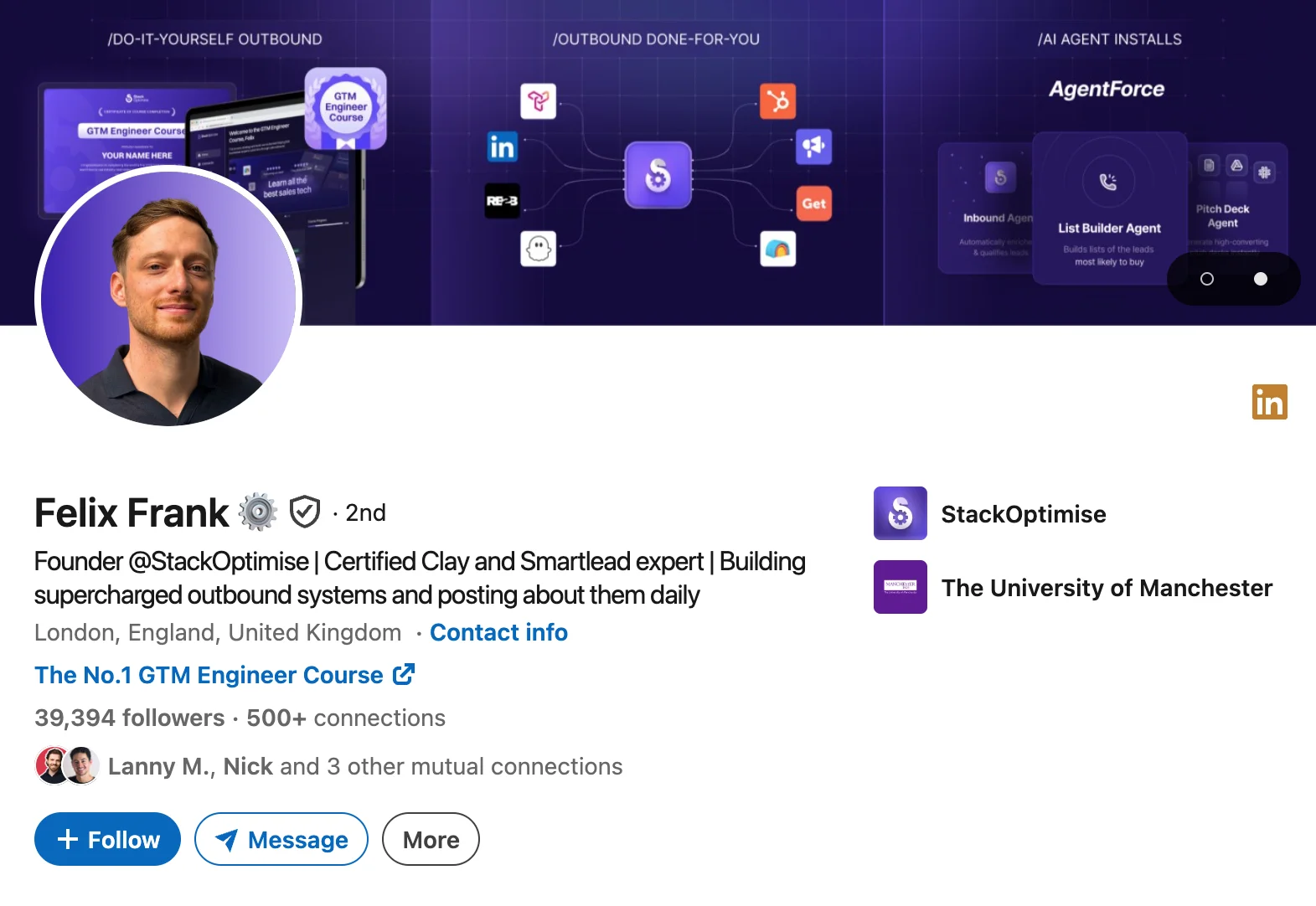Click the 500+ connections text
The width and height of the screenshot is (1316, 906).
[x=346, y=718]
